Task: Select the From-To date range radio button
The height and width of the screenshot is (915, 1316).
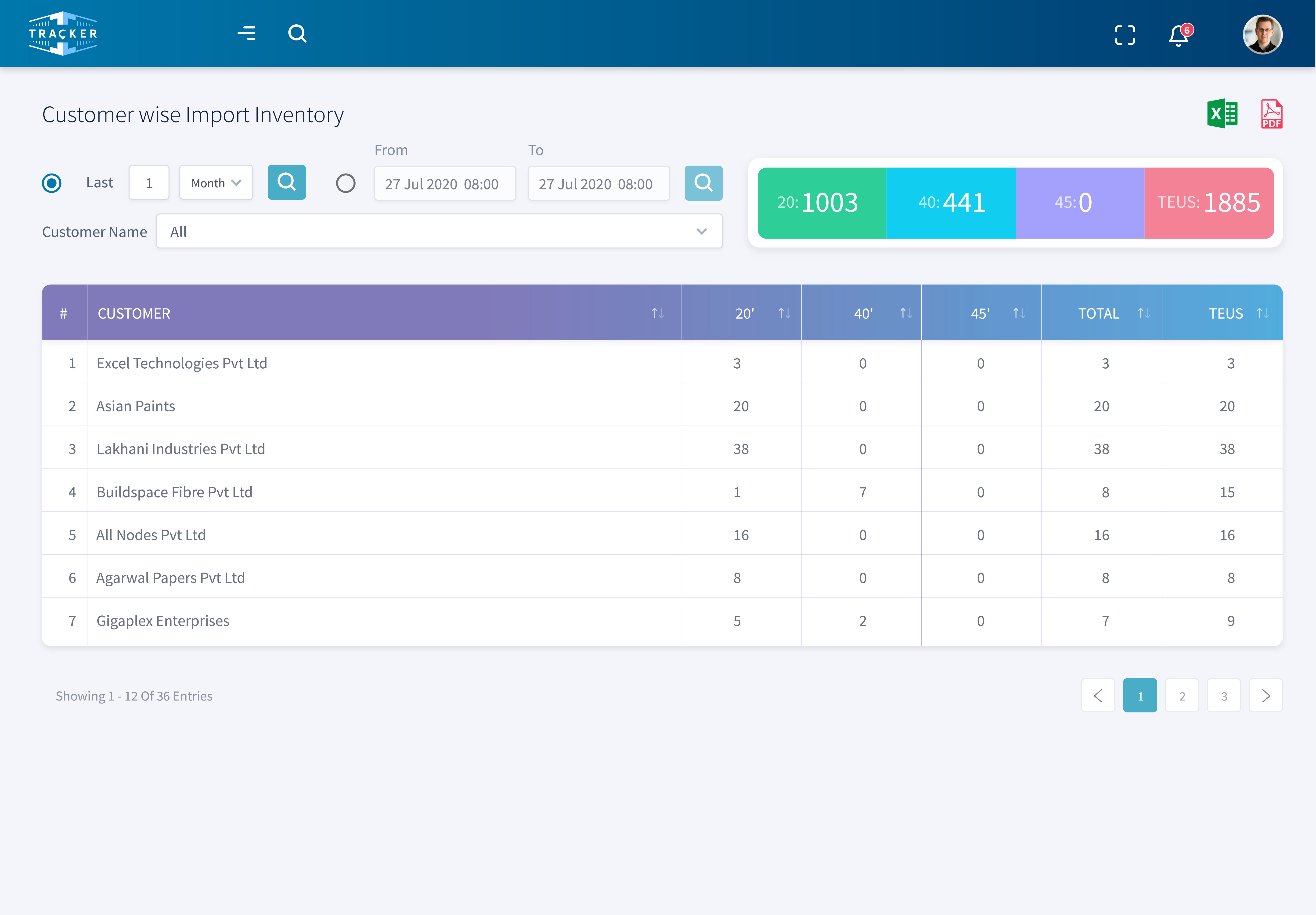Action: (346, 183)
